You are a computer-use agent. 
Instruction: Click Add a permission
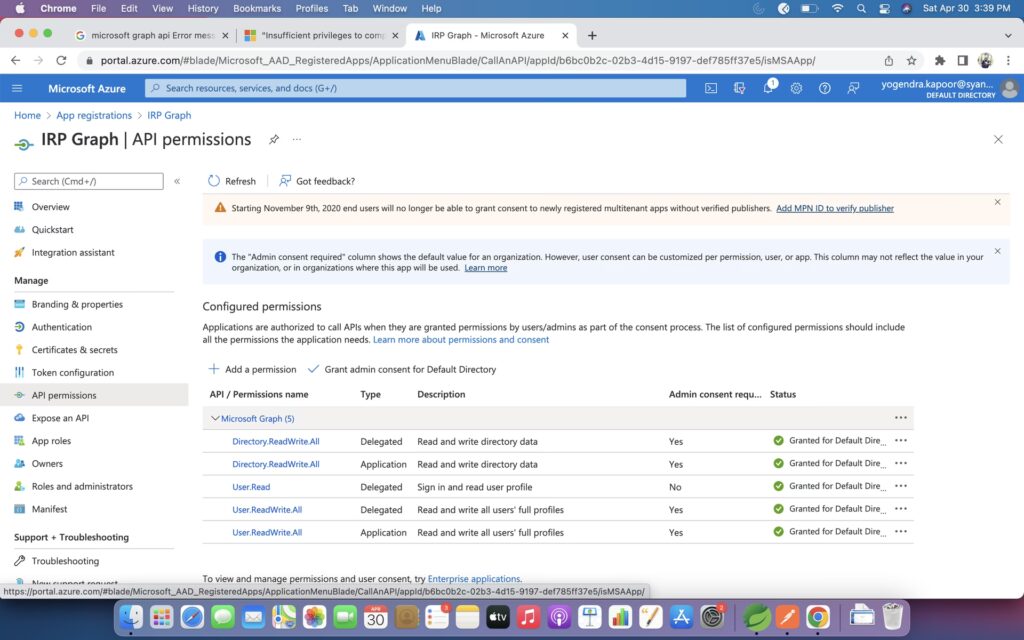(x=252, y=369)
